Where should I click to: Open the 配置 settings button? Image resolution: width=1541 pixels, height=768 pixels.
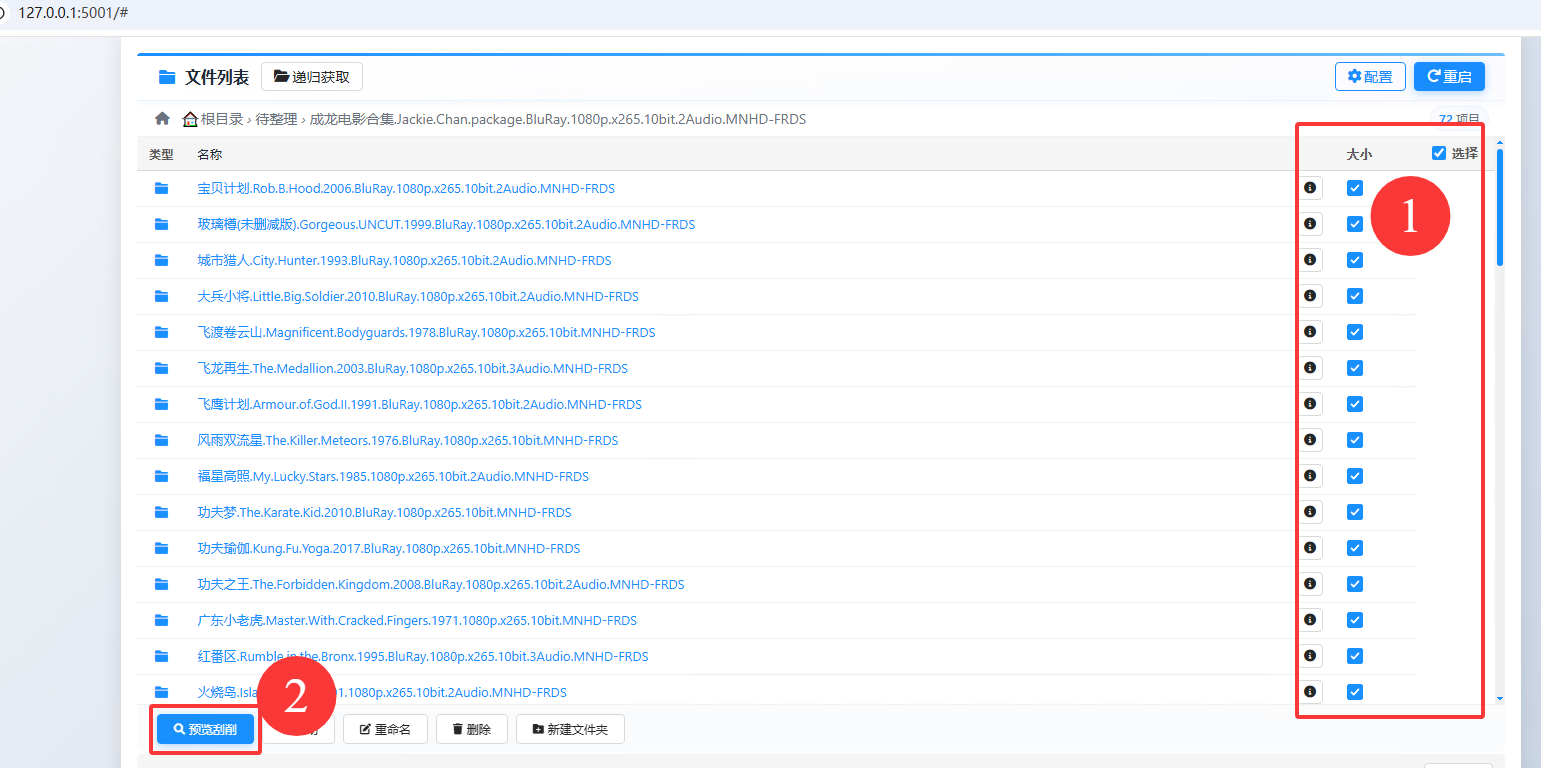pos(1369,77)
